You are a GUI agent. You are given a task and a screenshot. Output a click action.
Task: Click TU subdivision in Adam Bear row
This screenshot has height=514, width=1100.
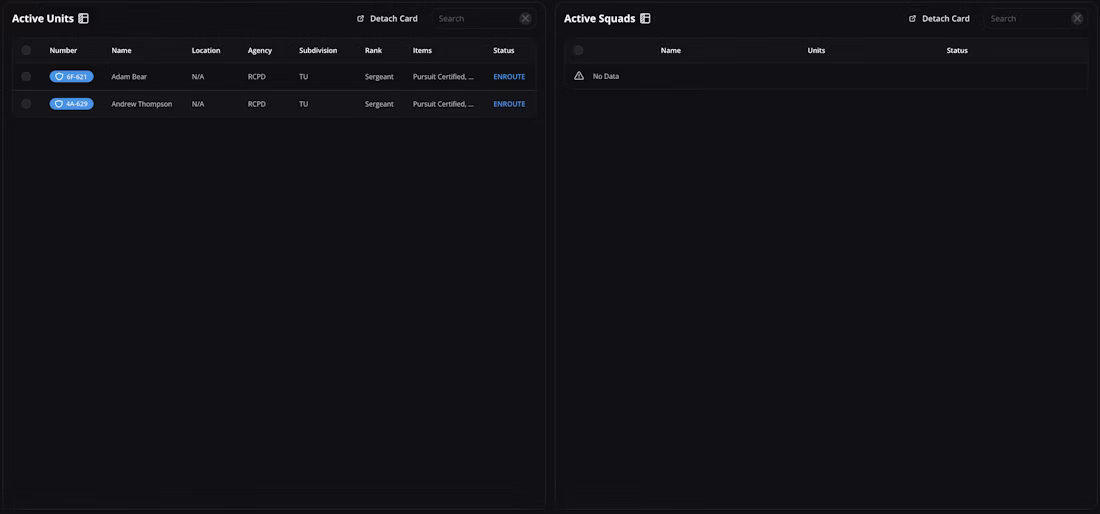coord(304,76)
